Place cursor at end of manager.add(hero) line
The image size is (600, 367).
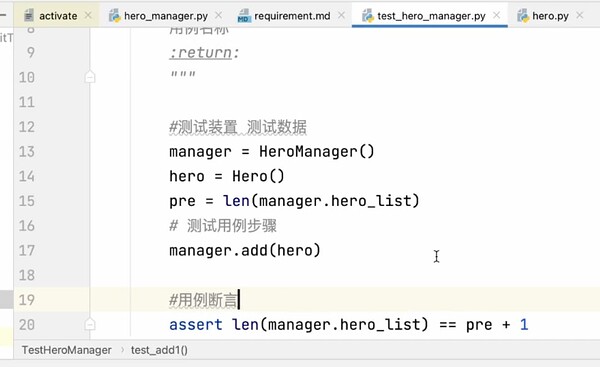point(321,251)
